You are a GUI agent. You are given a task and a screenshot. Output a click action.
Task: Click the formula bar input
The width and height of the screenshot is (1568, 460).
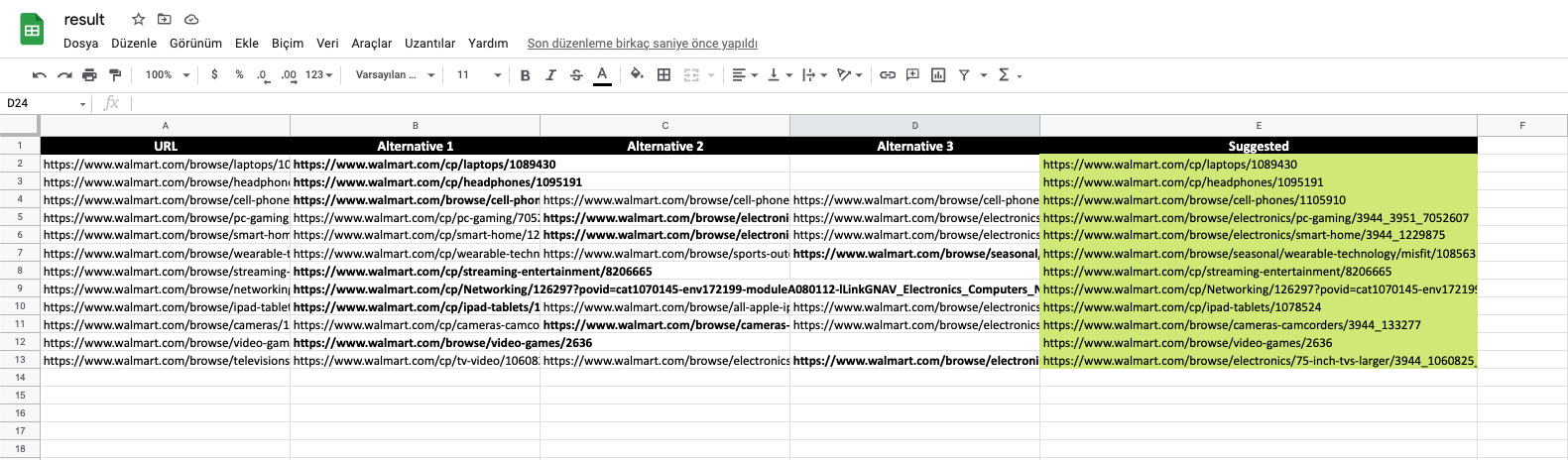(x=848, y=103)
